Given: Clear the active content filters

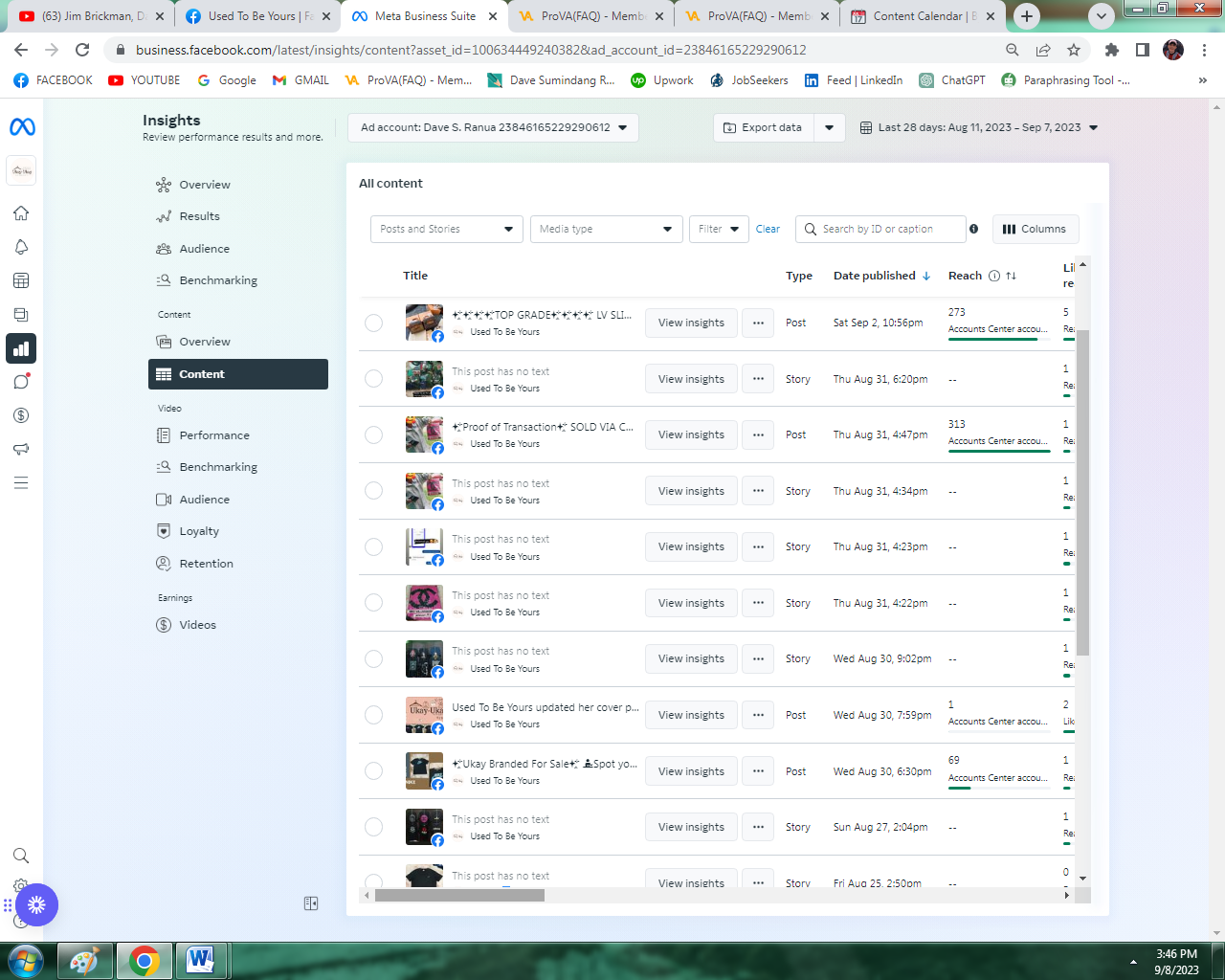Looking at the screenshot, I should (x=768, y=229).
